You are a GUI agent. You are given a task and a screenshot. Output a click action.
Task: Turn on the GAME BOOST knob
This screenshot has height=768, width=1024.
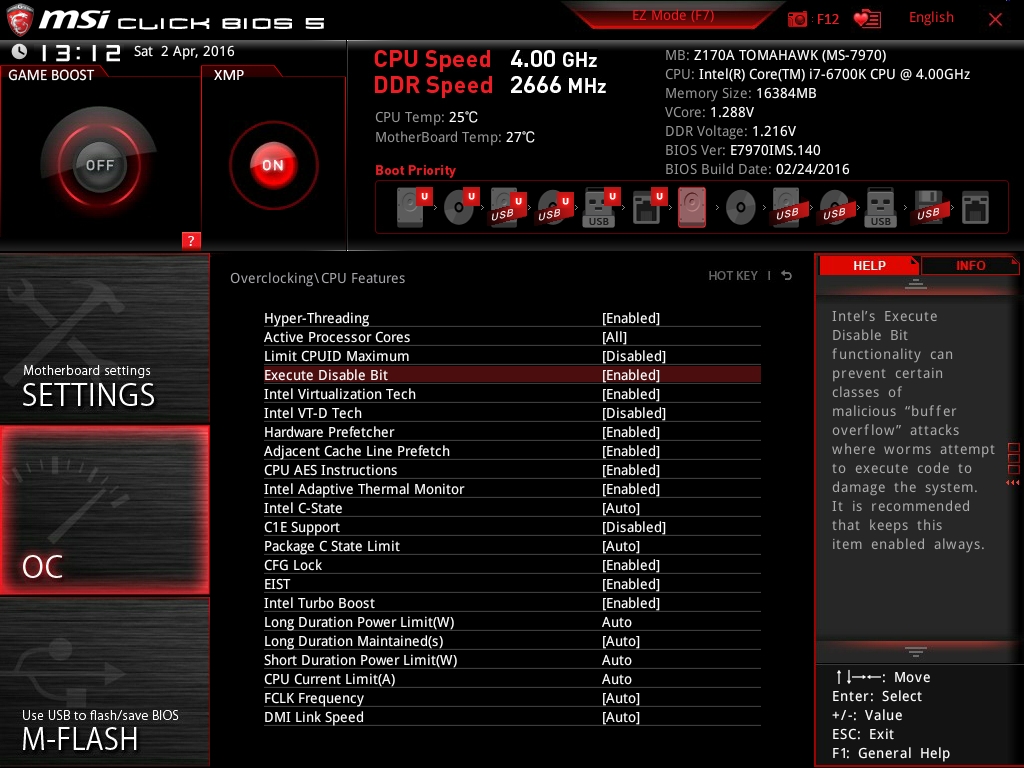point(99,165)
